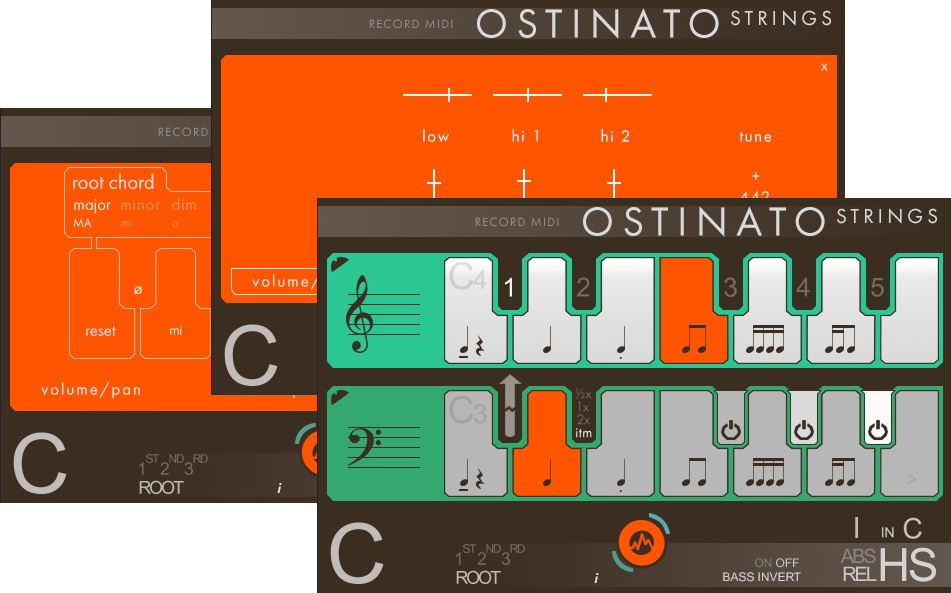Click the + above the tune value
This screenshot has width=951, height=593.
756,176
